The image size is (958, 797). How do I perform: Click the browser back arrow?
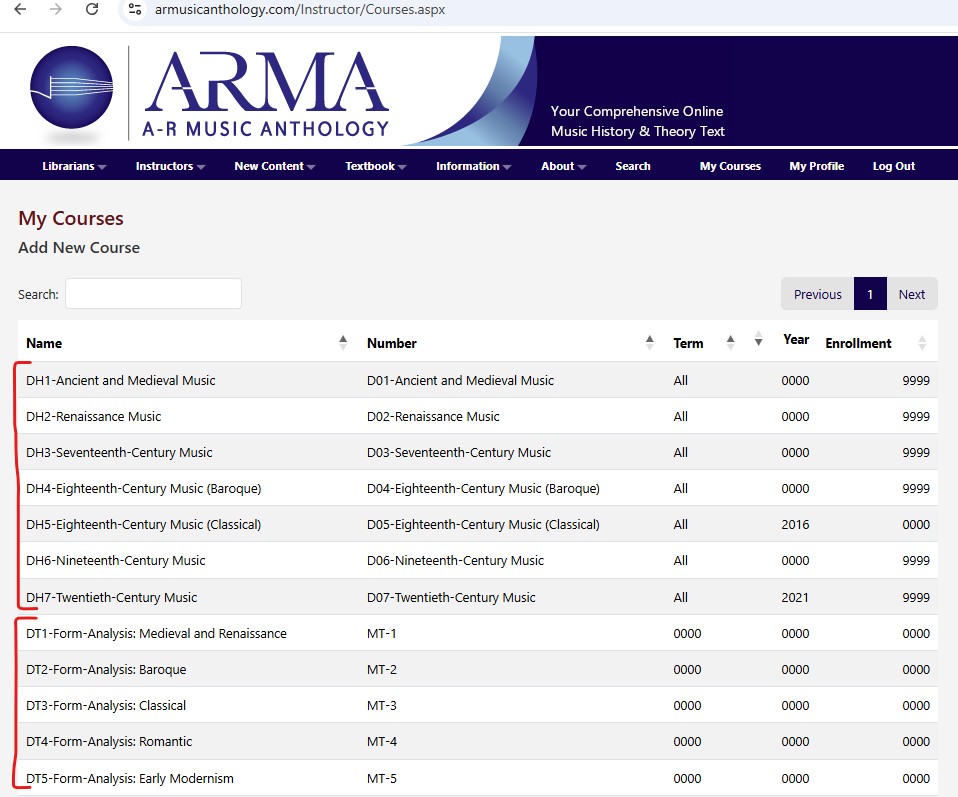[20, 9]
